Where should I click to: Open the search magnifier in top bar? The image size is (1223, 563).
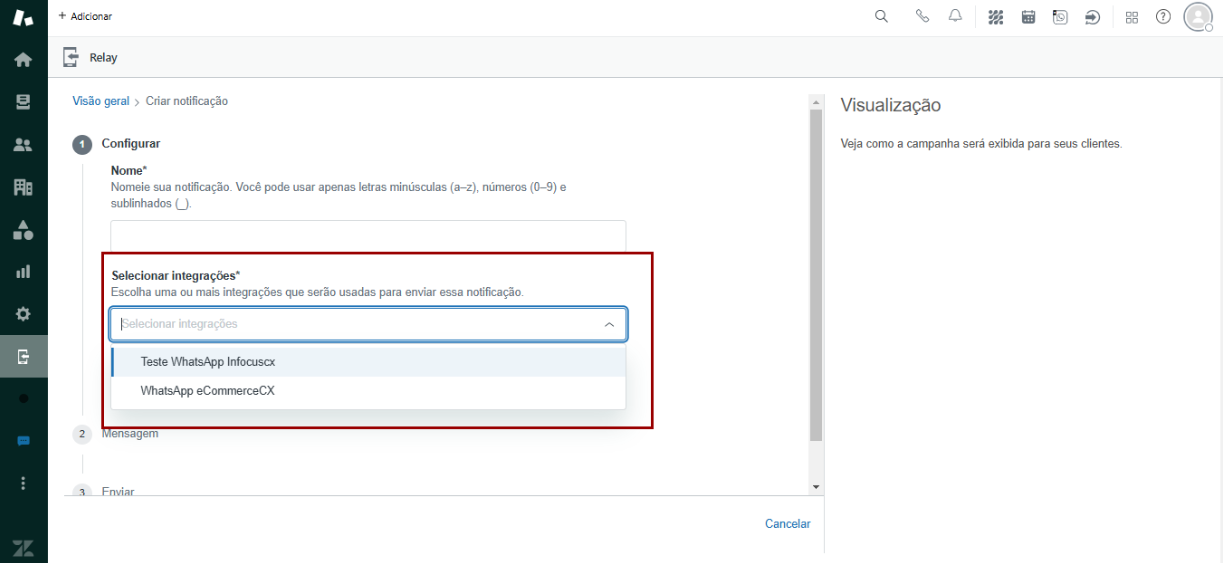881,17
